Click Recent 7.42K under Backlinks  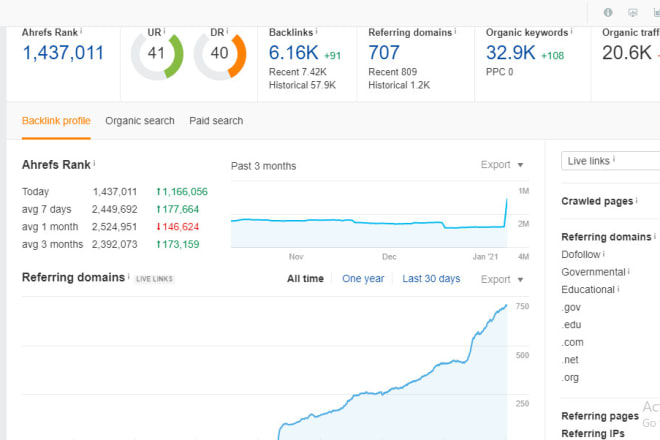(x=298, y=72)
